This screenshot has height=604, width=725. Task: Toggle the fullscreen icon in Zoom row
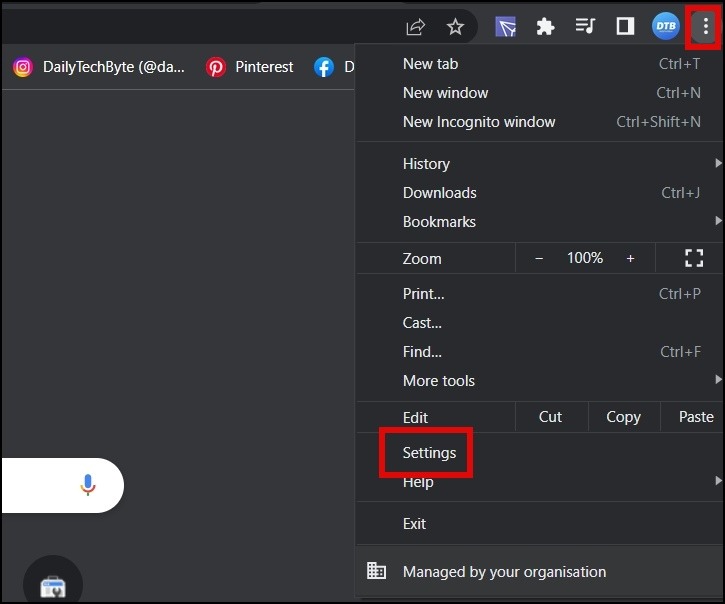click(694, 258)
